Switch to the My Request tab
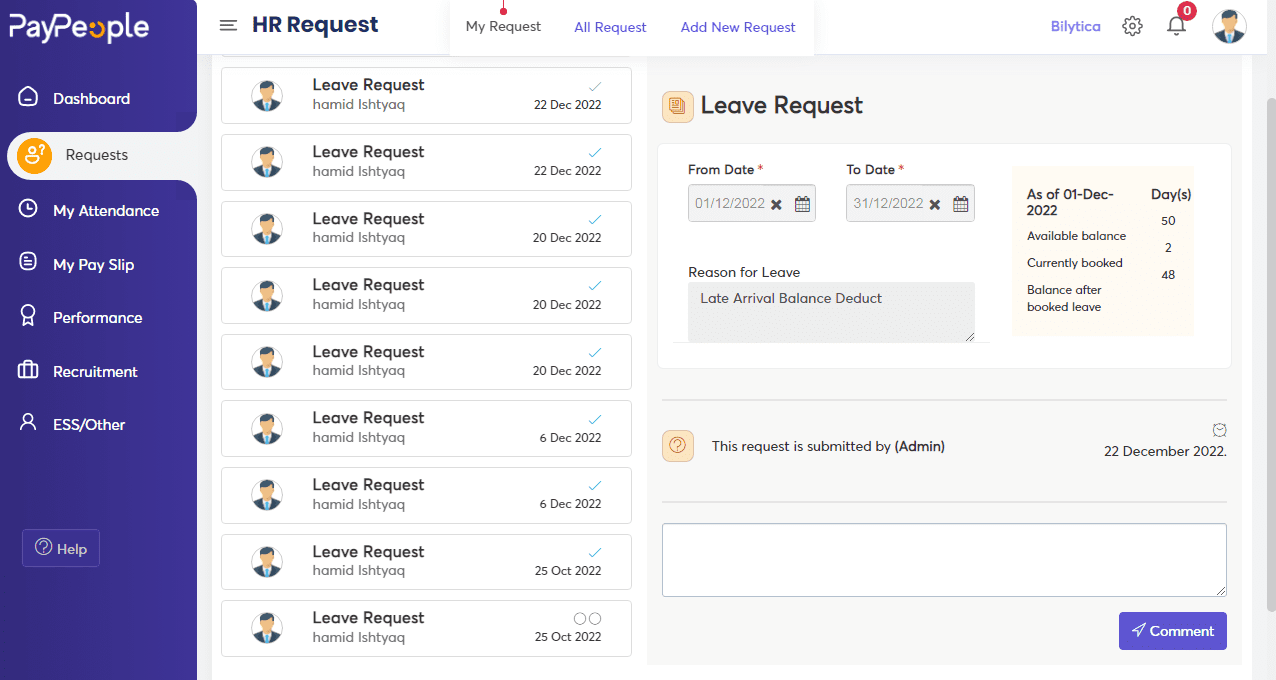The height and width of the screenshot is (680, 1276). (x=503, y=27)
